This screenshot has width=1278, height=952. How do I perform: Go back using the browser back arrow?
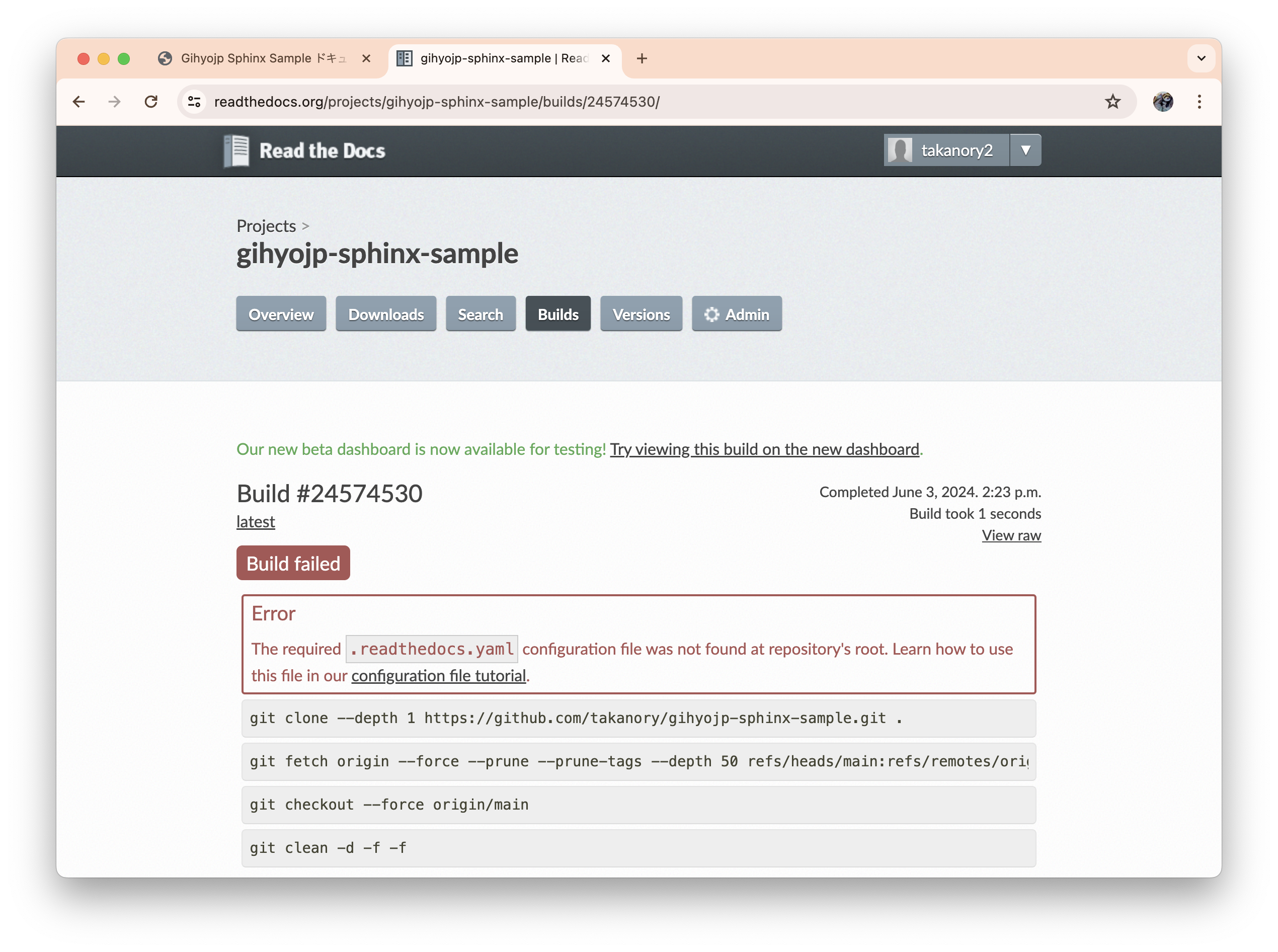(x=79, y=102)
